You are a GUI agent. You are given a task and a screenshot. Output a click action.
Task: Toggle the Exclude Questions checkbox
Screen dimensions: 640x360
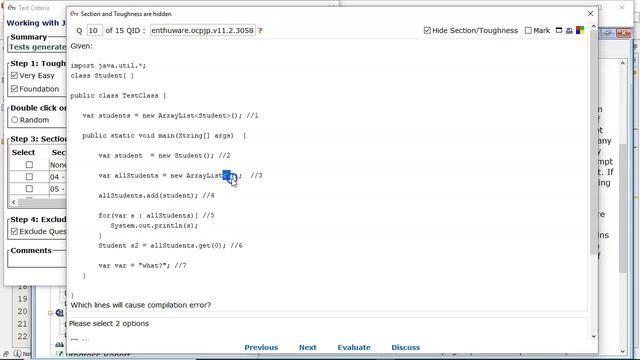point(15,231)
